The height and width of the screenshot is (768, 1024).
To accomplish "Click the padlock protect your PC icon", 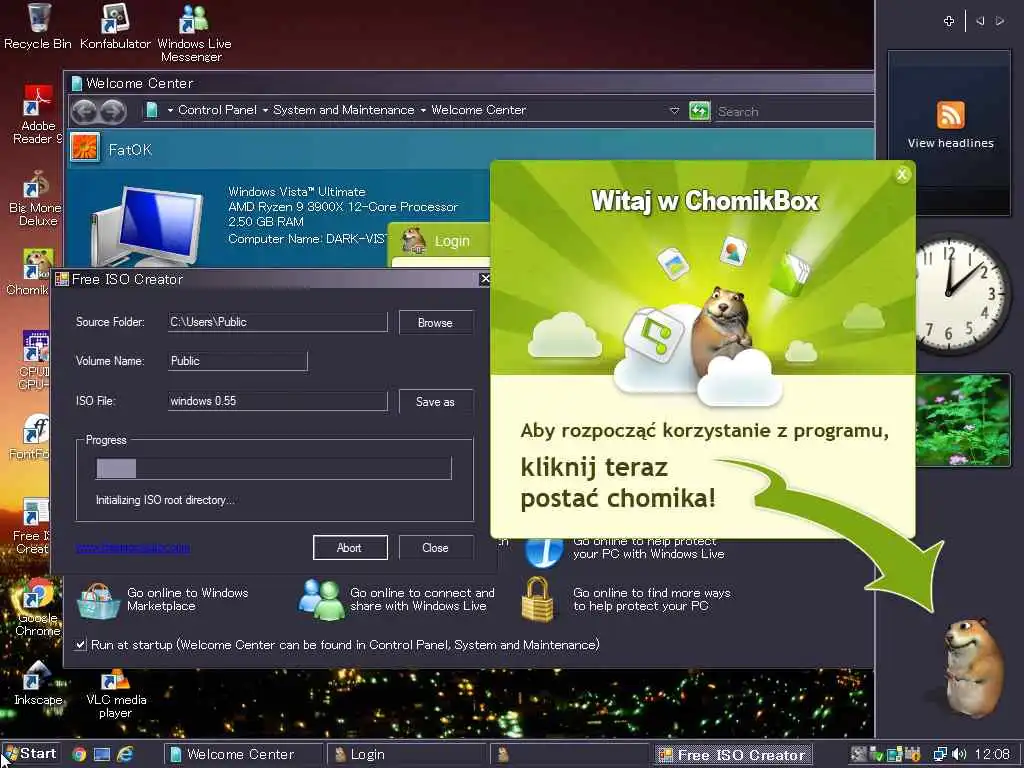I will 537,599.
